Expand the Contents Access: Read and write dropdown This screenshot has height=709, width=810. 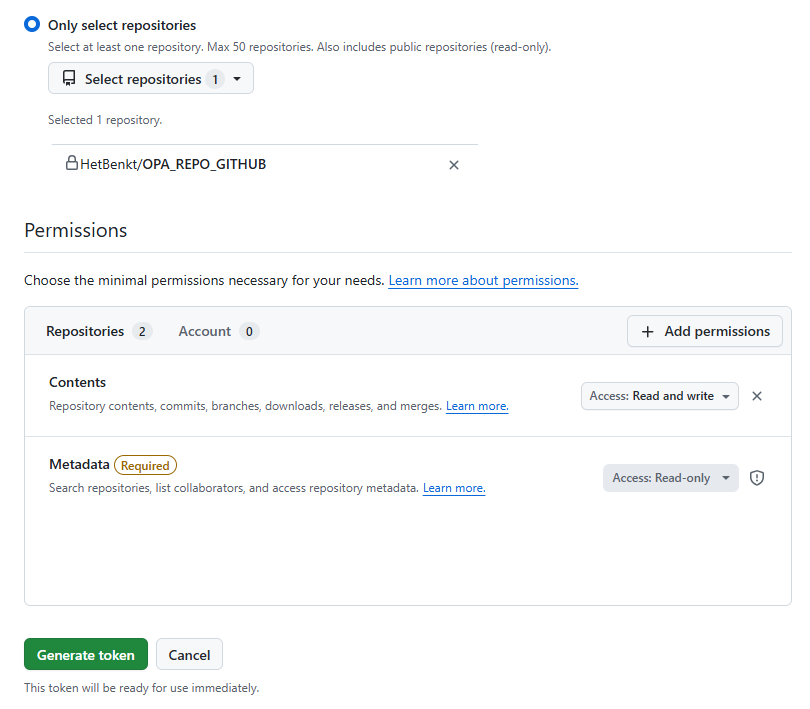pos(660,396)
